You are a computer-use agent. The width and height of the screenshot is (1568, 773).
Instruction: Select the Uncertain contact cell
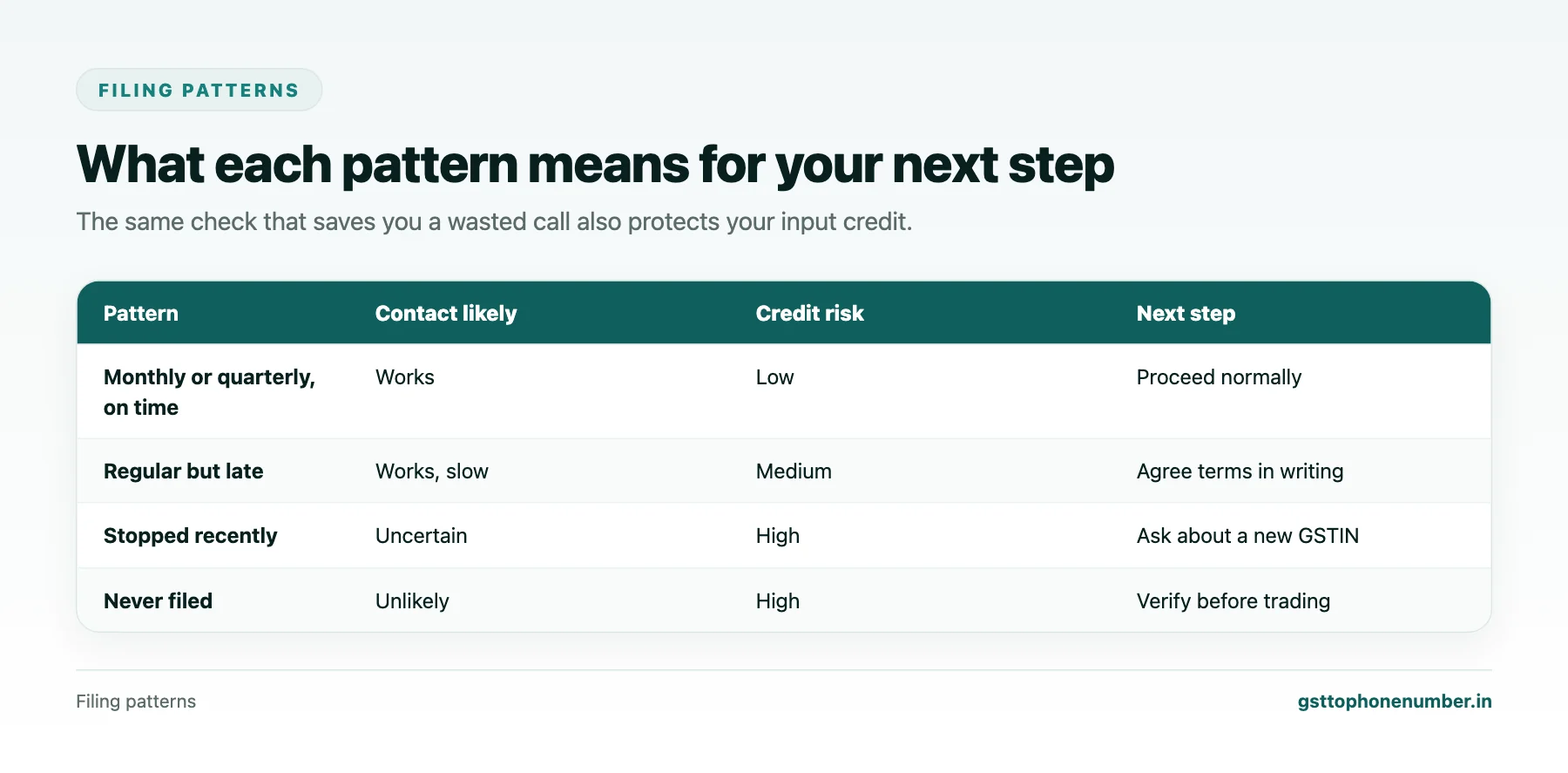[421, 536]
